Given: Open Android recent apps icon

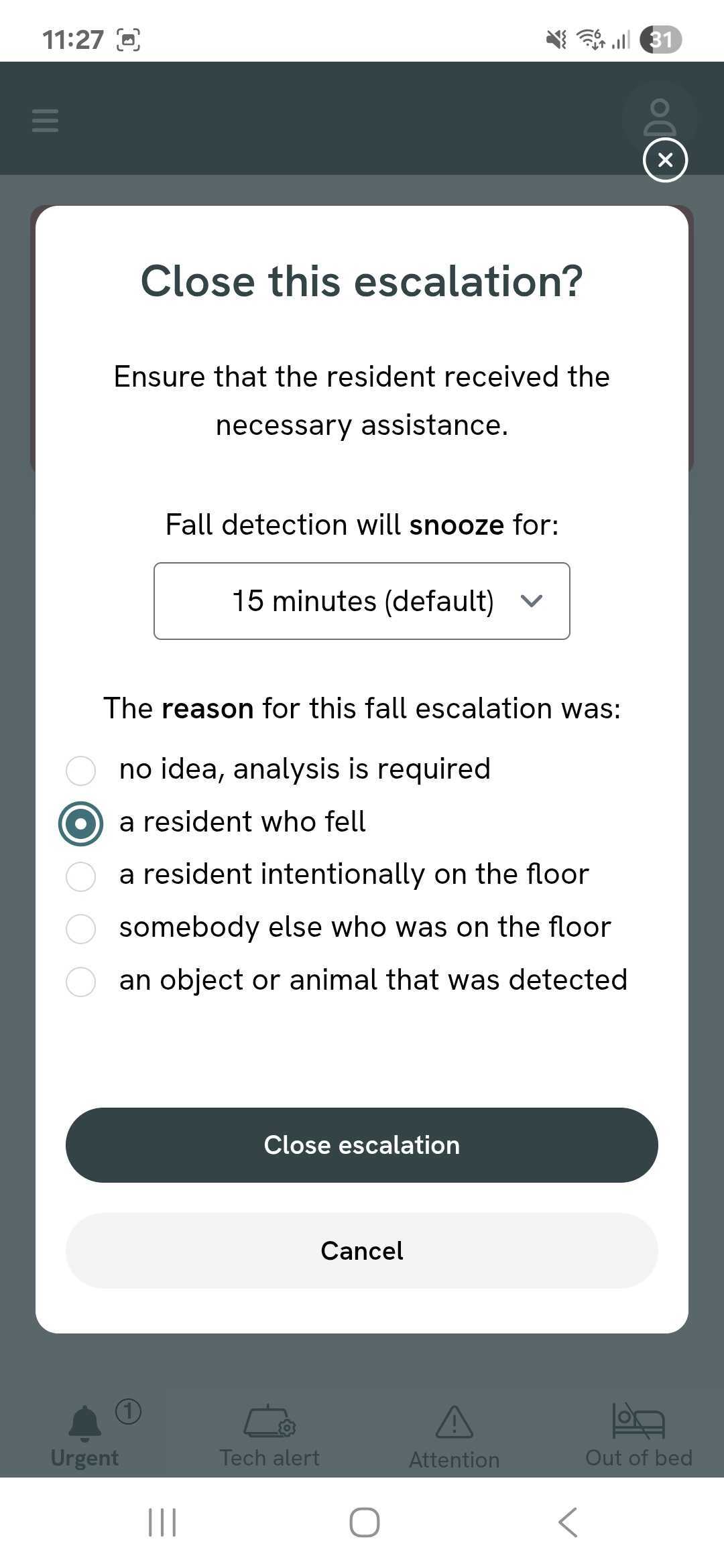Looking at the screenshot, I should (162, 1522).
